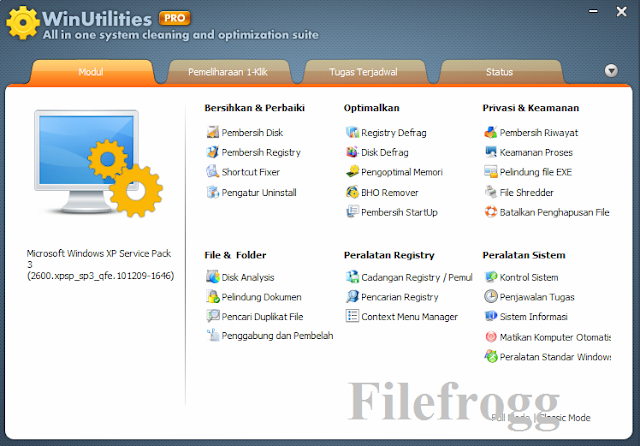Image resolution: width=640 pixels, height=446 pixels.
Task: Click the Kontrol Sistem icon
Action: tap(491, 277)
